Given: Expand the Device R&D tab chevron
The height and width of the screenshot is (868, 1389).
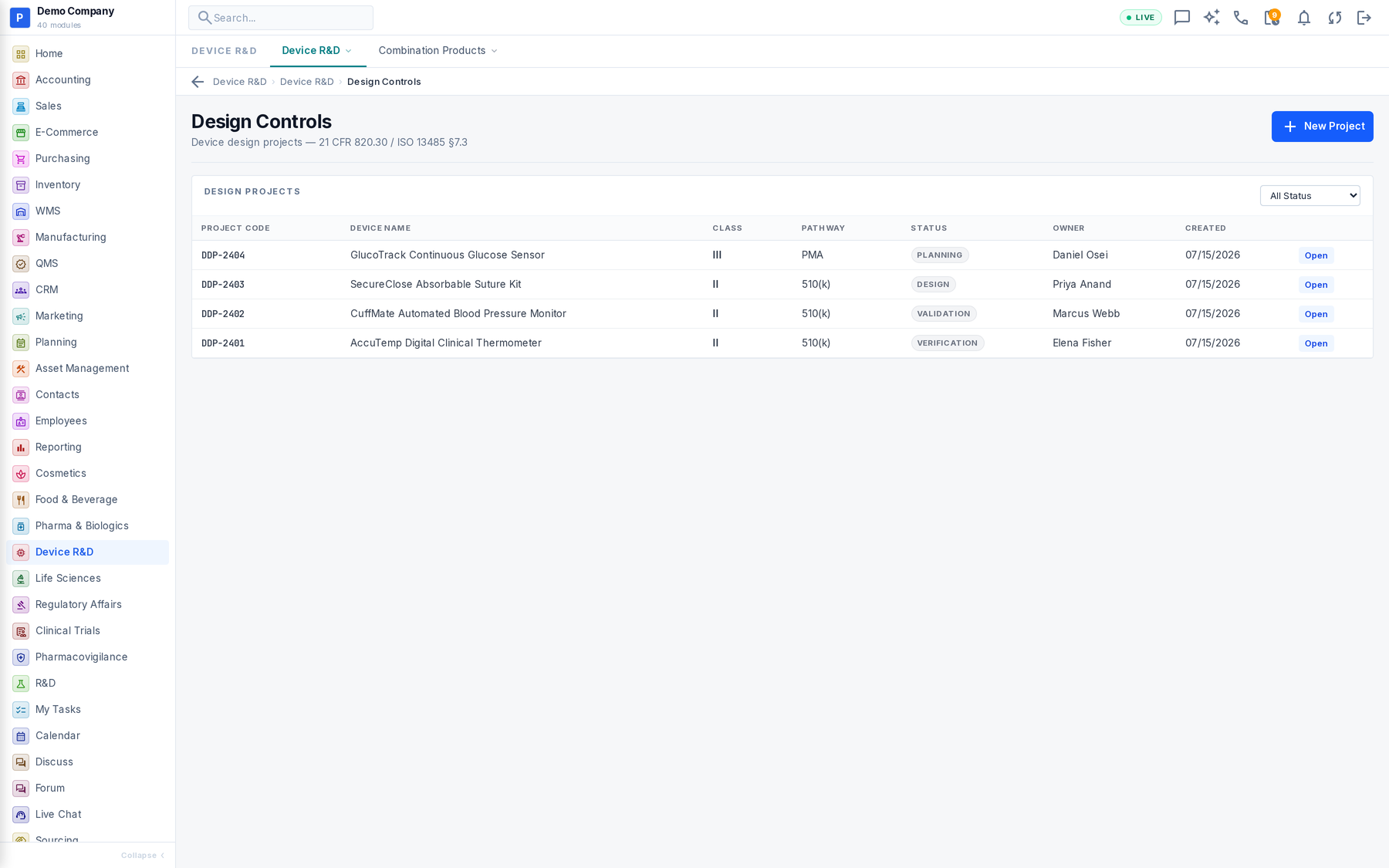Looking at the screenshot, I should coord(349,51).
